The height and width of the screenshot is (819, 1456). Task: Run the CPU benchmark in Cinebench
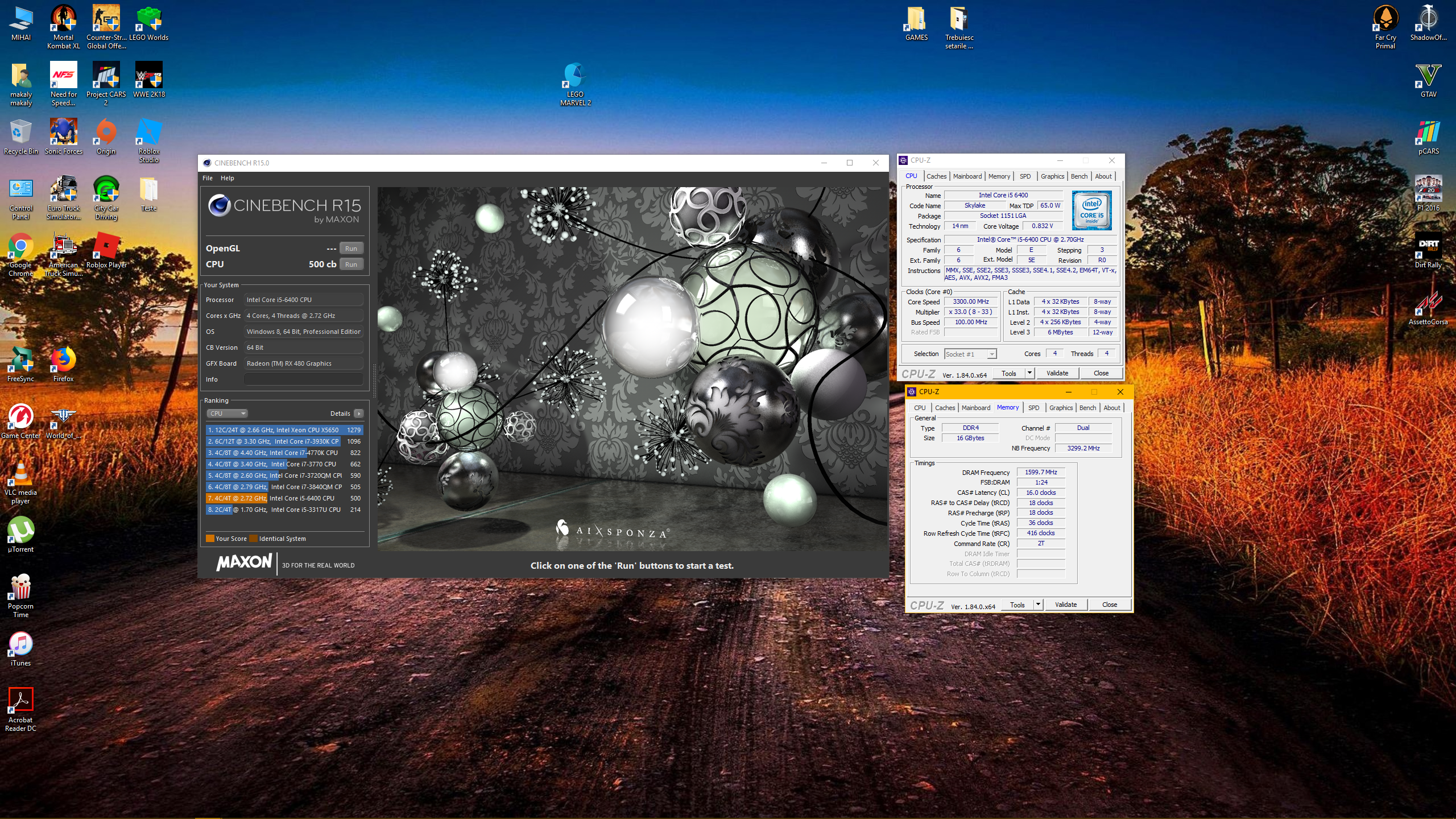point(351,264)
